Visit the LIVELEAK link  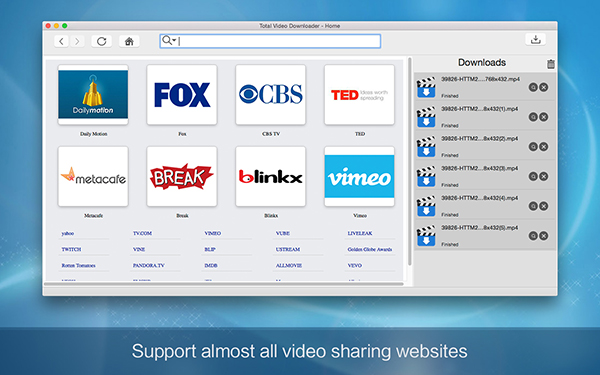[x=360, y=233]
